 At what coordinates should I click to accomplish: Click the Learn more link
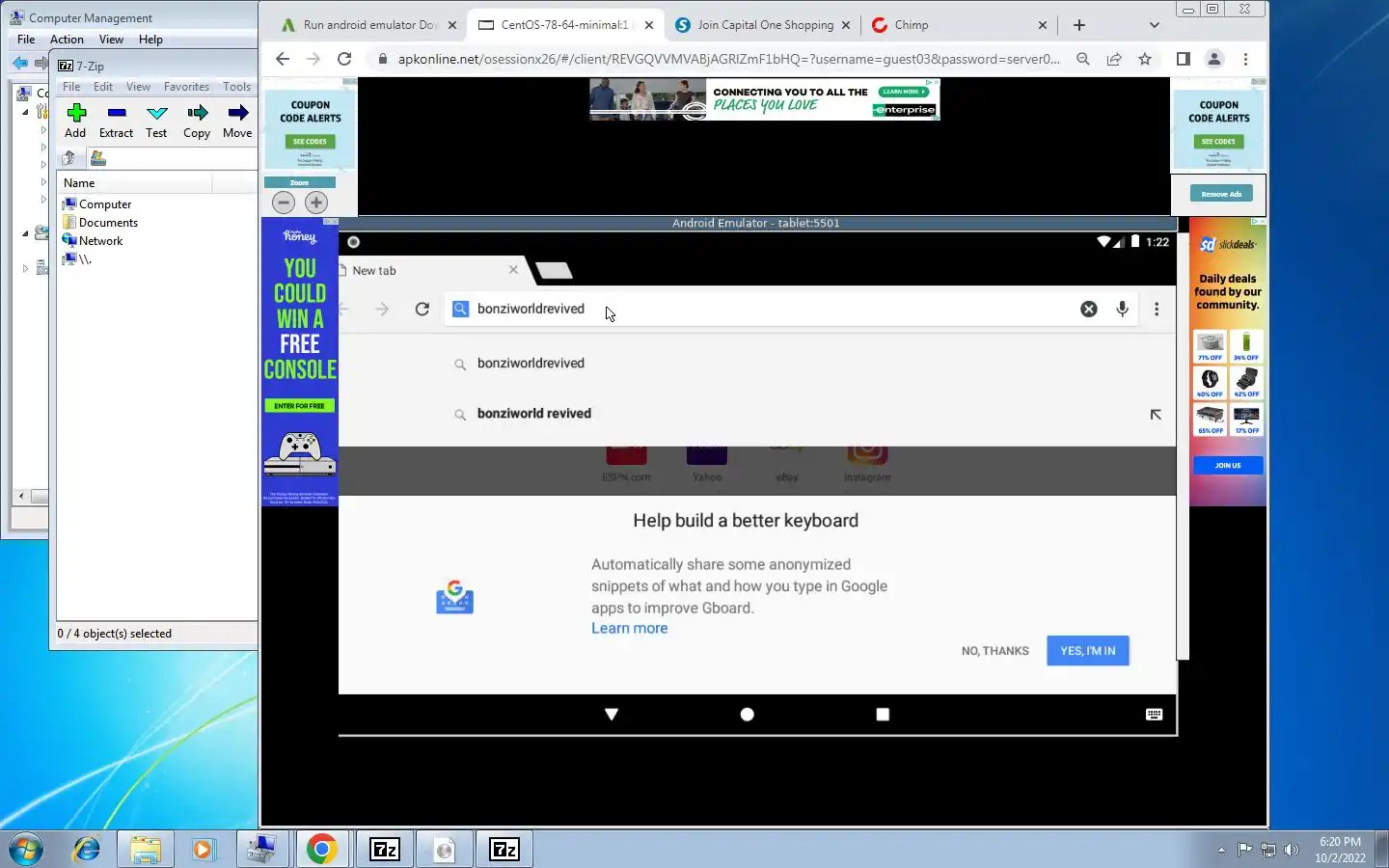coord(629,628)
